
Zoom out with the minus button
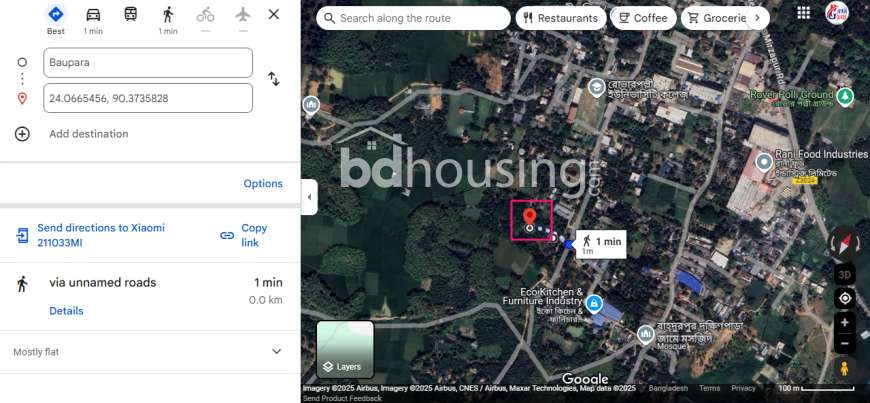(844, 344)
